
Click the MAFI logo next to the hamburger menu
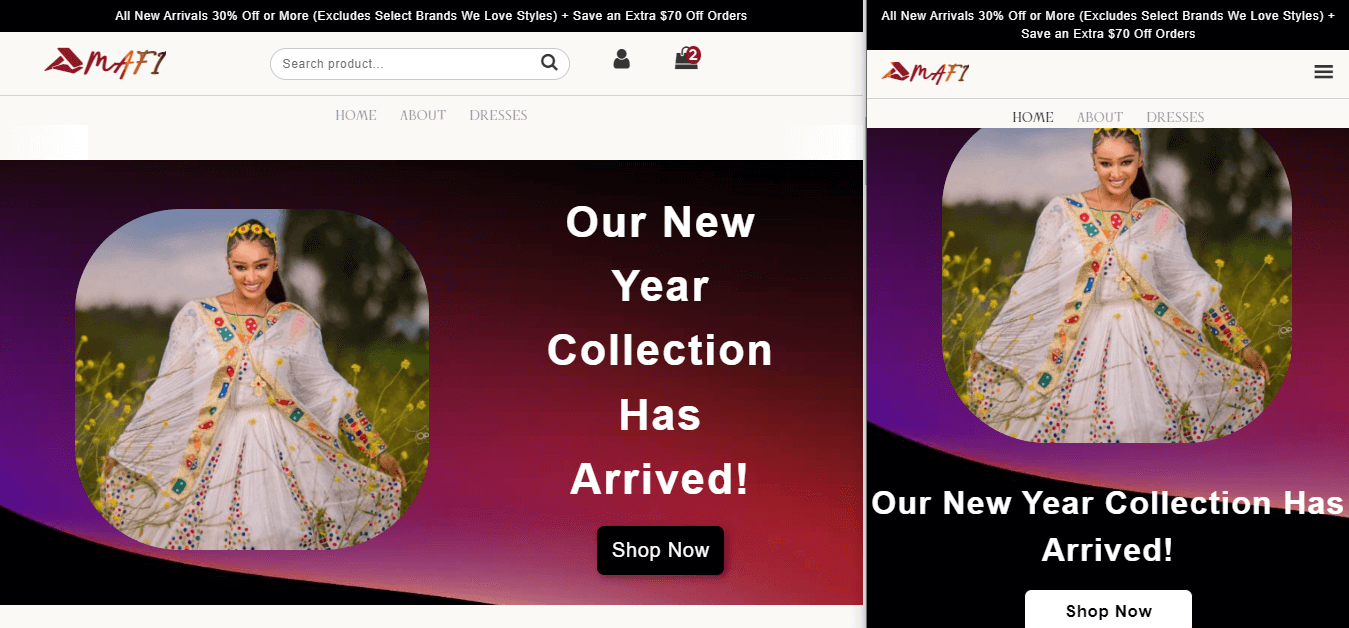tap(925, 72)
